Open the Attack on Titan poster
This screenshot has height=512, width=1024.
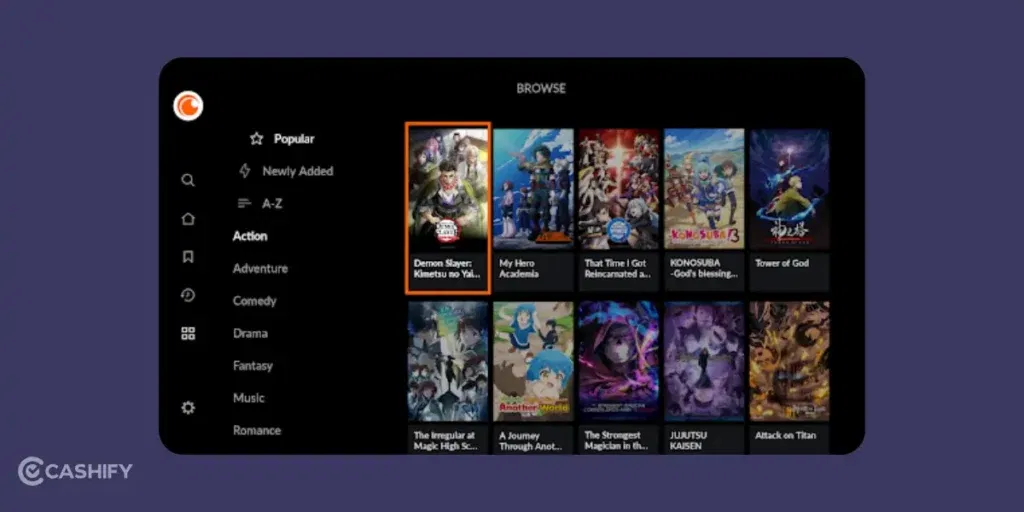tap(790, 361)
